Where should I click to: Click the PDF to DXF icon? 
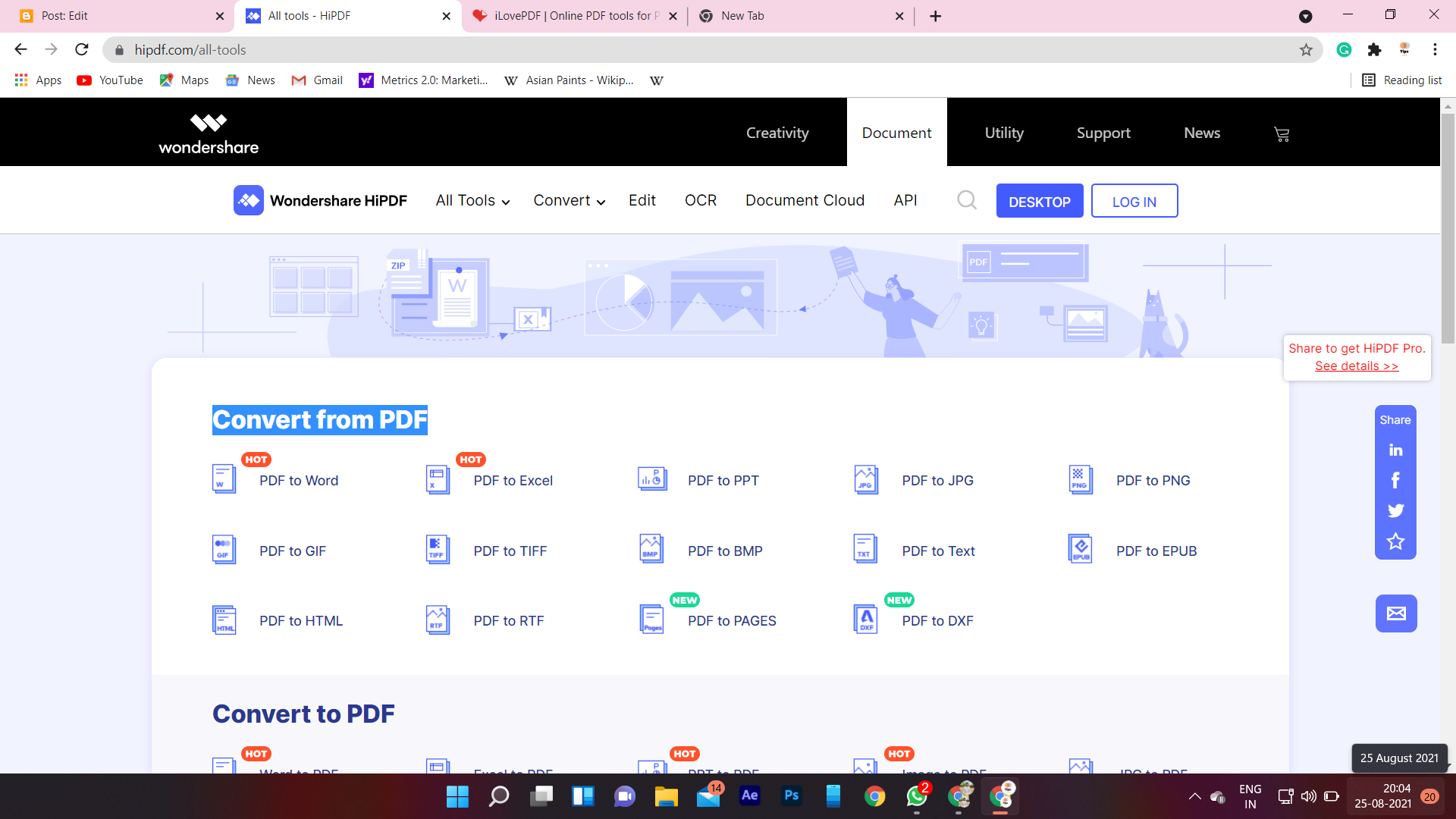(x=866, y=620)
